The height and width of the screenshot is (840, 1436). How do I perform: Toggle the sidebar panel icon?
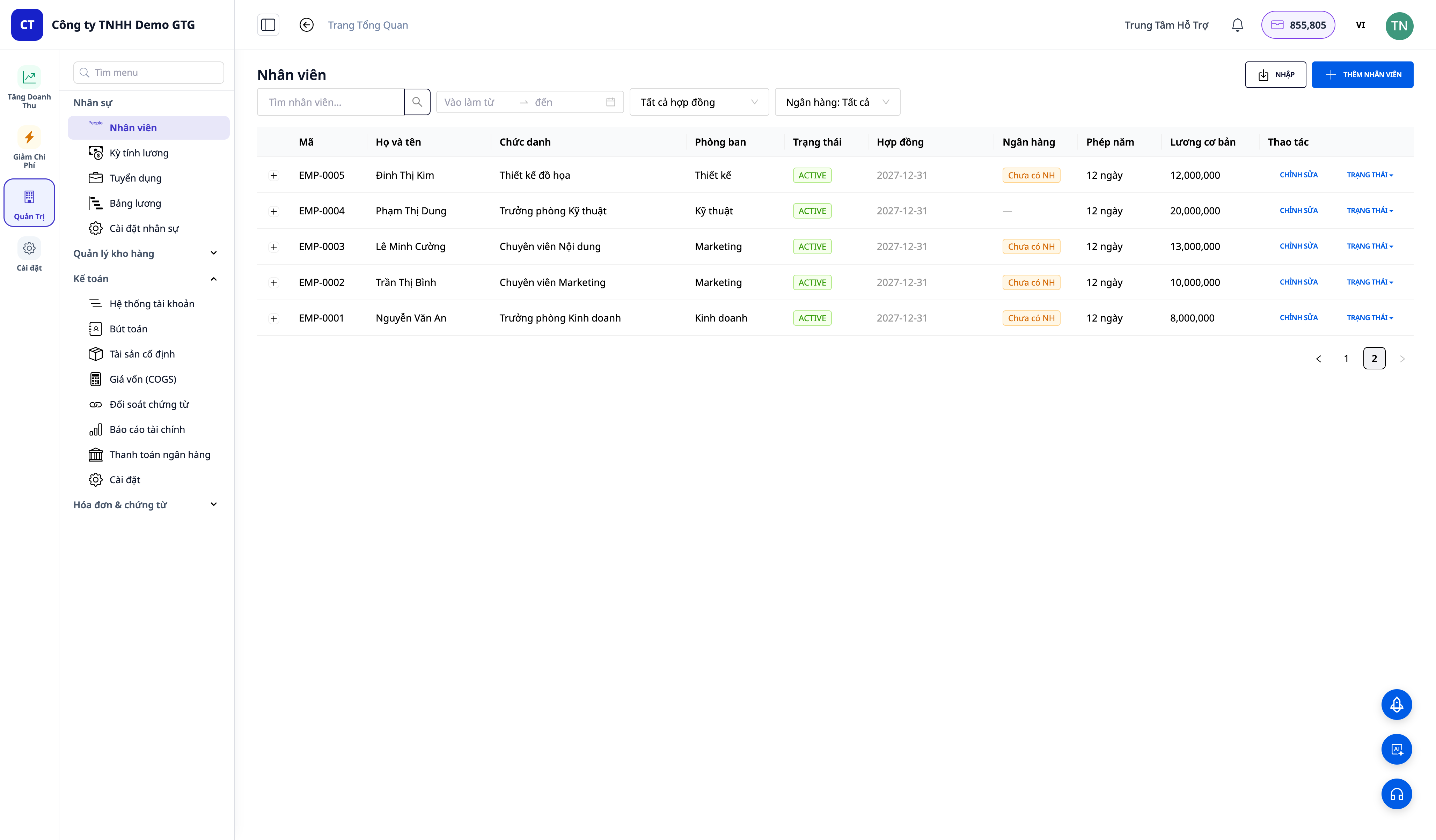click(268, 25)
